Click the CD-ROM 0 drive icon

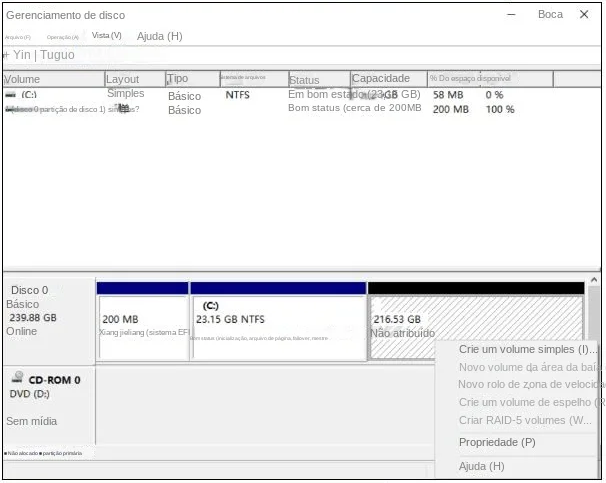[x=17, y=377]
